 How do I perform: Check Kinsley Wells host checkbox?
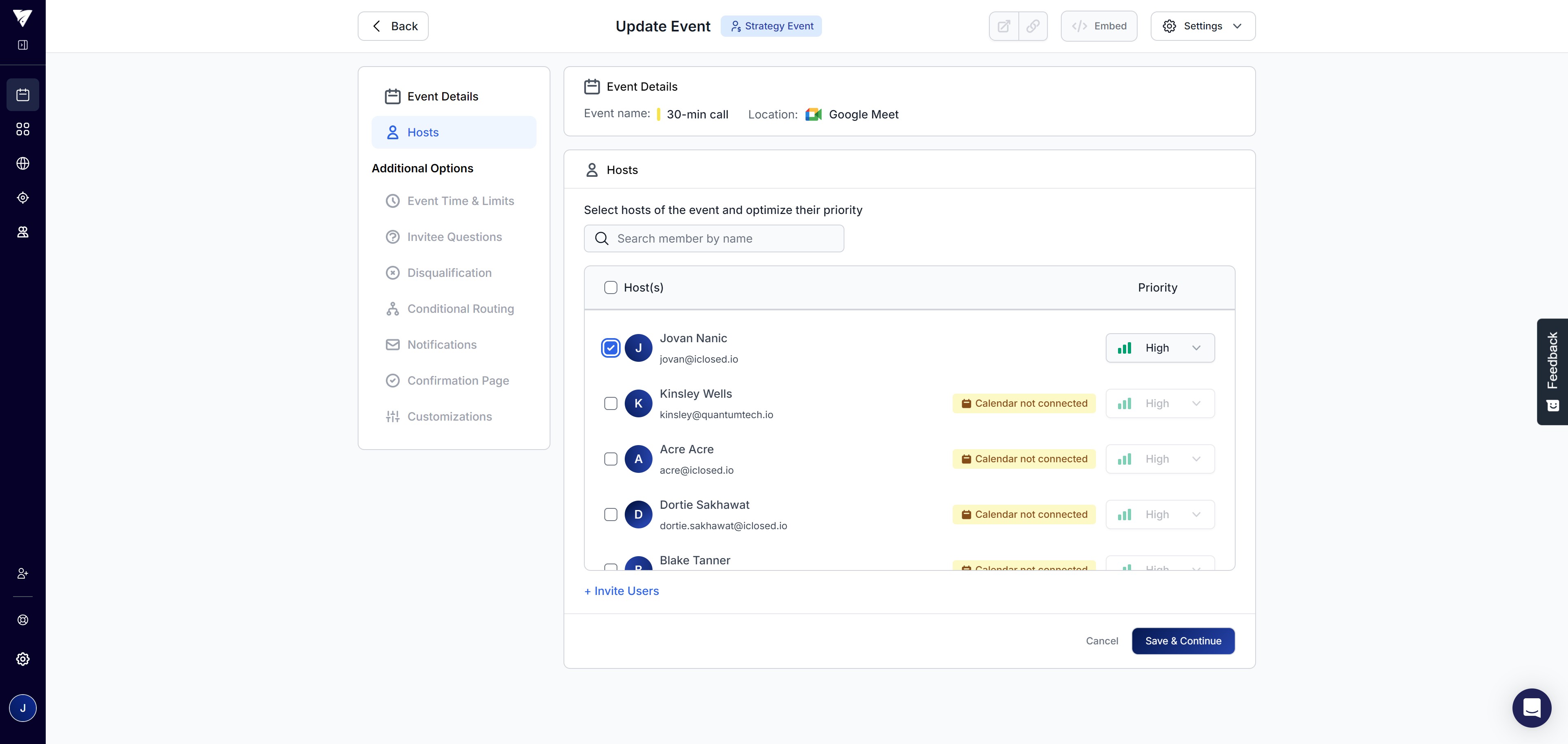610,404
